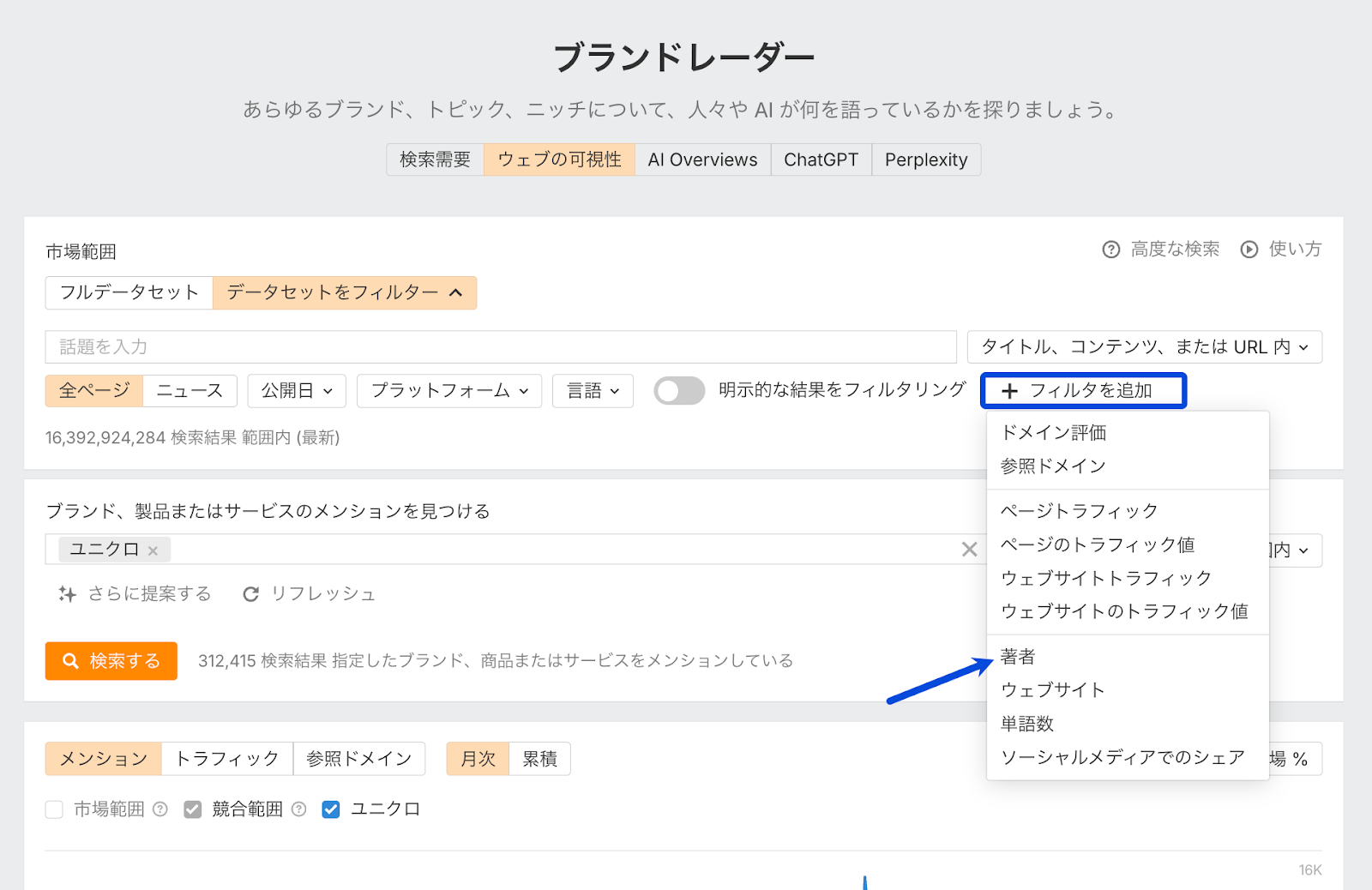This screenshot has width=1372, height=890.
Task: Click the sparkle icon for さらに提案する
Action: [x=67, y=594]
